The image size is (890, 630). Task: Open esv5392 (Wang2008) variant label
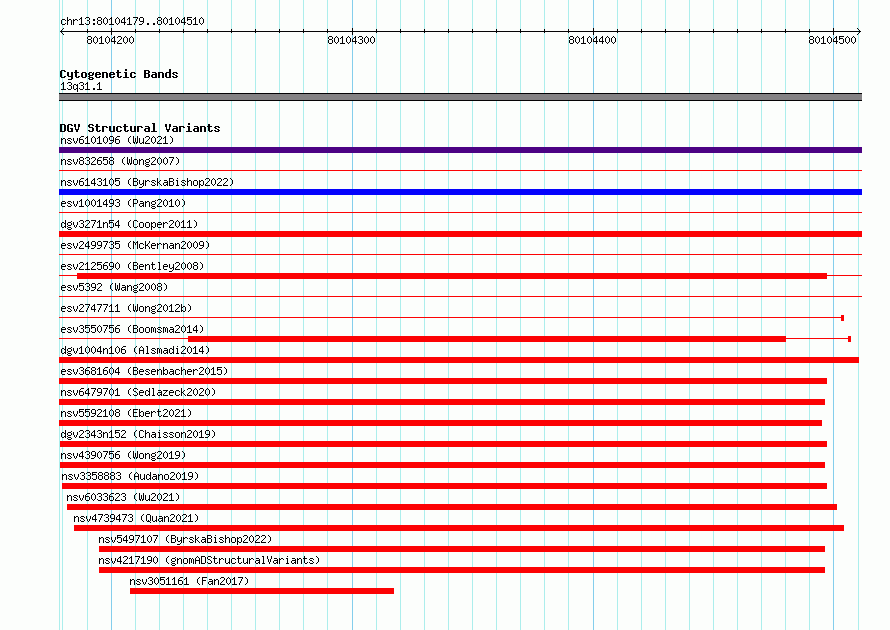click(x=114, y=287)
